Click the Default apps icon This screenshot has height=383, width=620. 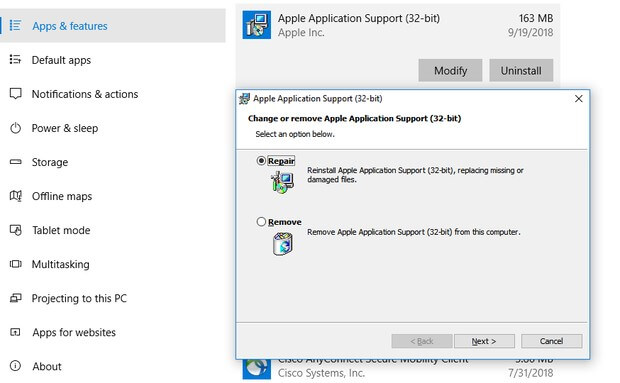[x=15, y=60]
